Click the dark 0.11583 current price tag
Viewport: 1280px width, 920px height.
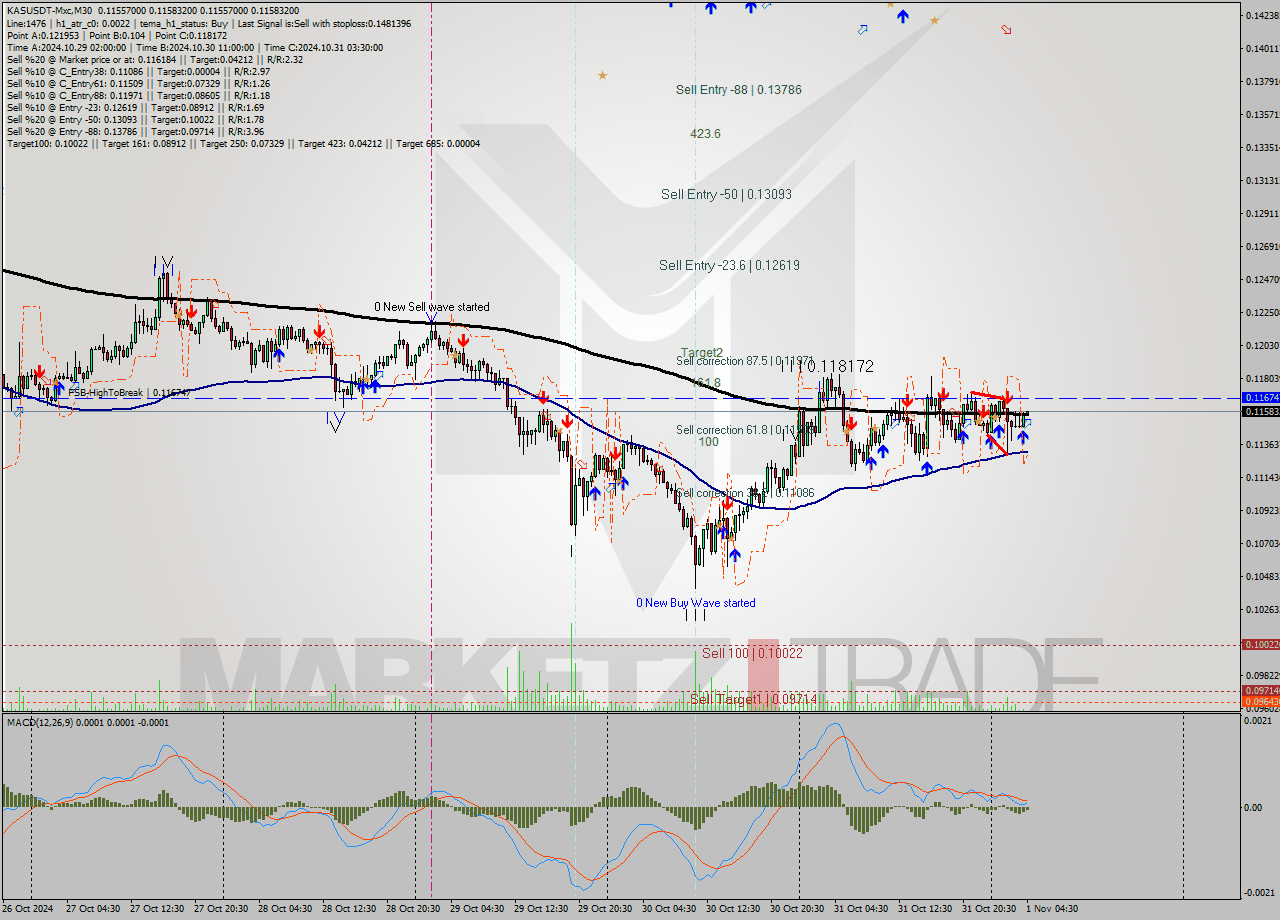pyautogui.click(x=1260, y=411)
